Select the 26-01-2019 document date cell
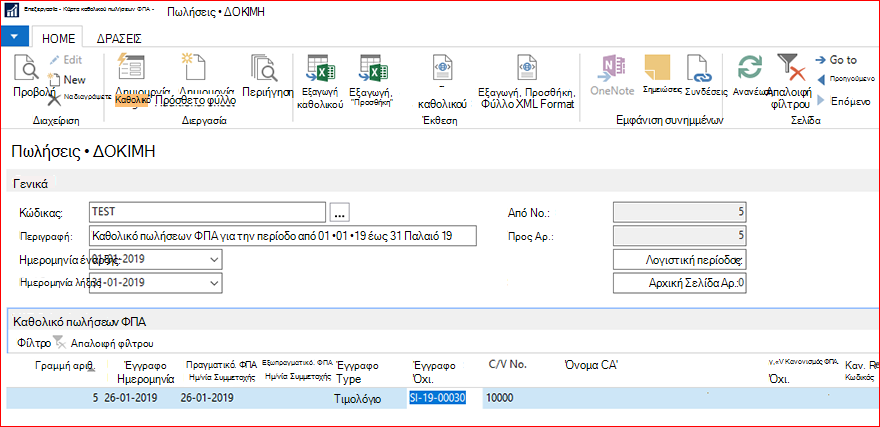 pos(131,398)
